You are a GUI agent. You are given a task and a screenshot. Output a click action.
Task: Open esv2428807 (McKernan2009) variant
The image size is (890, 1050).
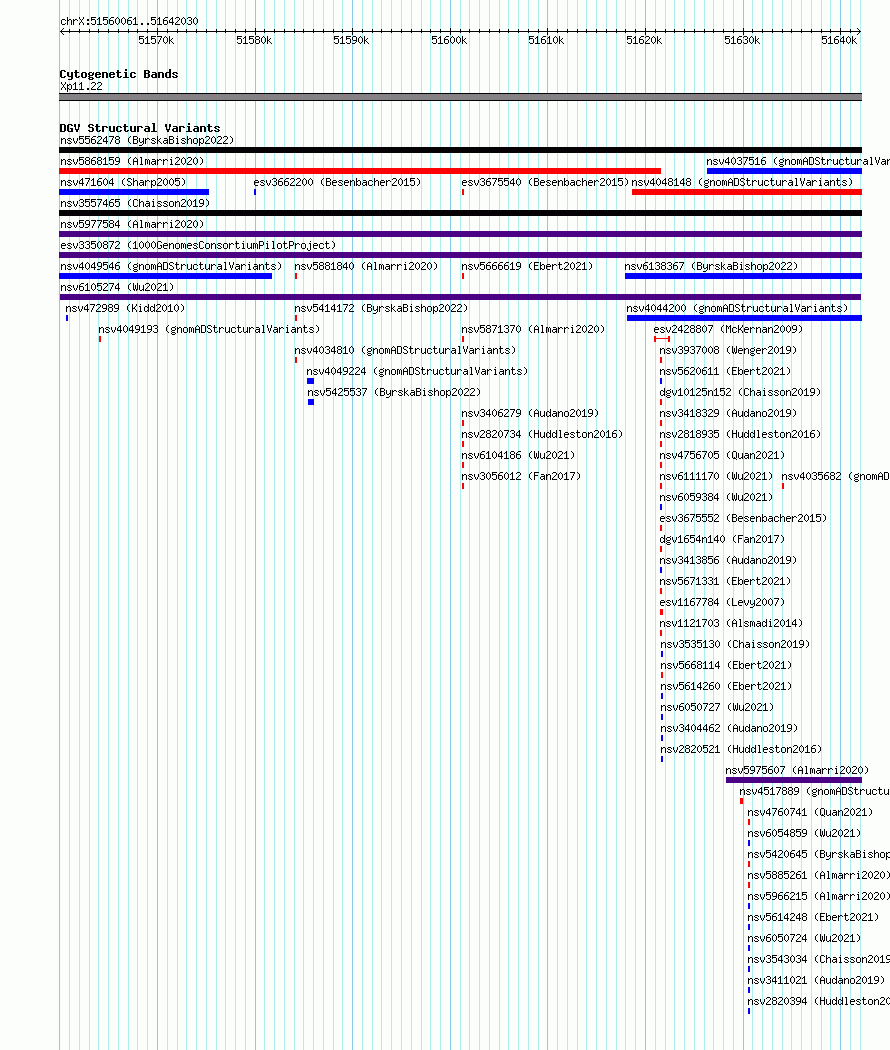728,329
